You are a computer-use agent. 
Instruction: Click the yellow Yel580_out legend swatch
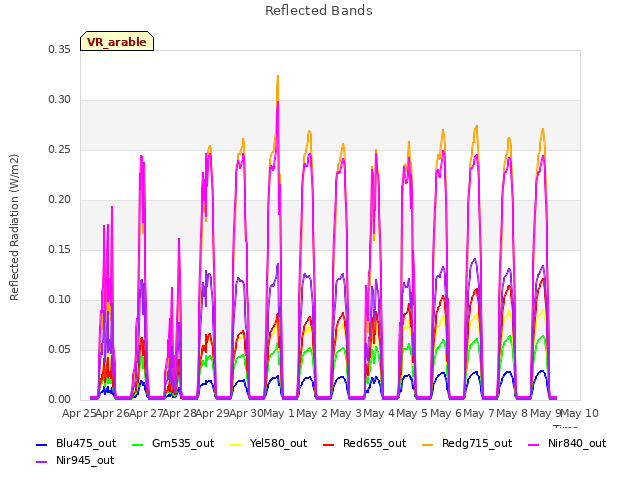coord(236,444)
